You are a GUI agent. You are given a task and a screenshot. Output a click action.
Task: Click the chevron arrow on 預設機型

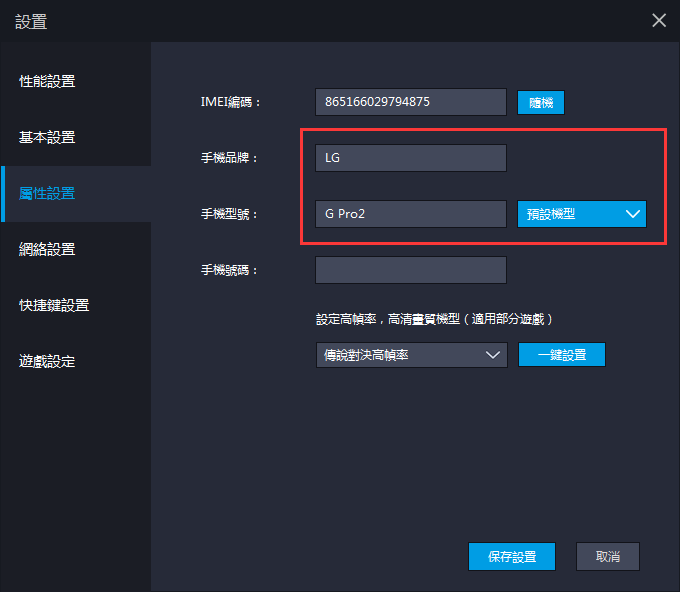click(632, 214)
